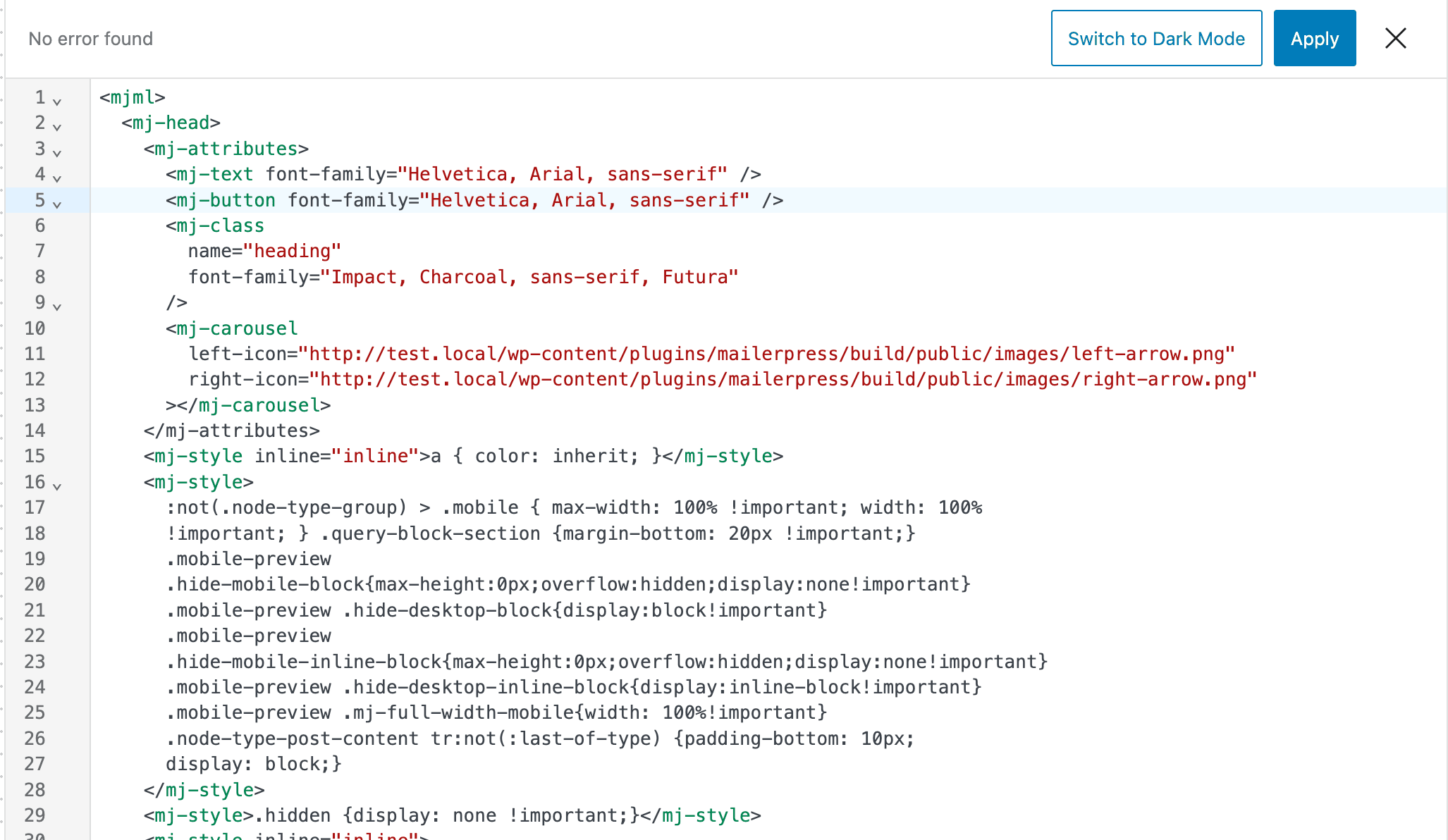The image size is (1448, 840).
Task: Fold the mj-attributes block on line 3
Action: click(57, 152)
